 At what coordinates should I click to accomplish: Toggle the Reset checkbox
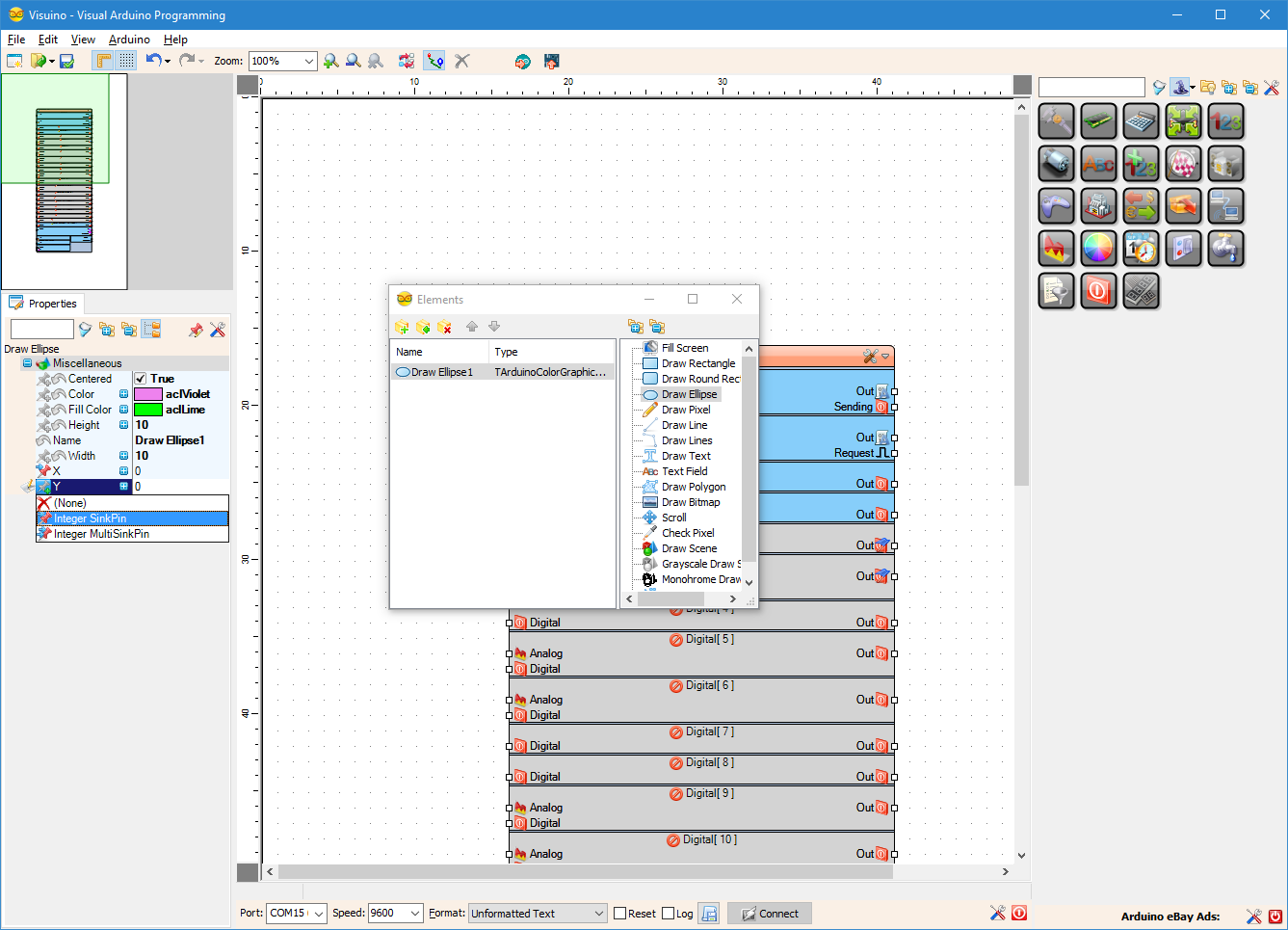pos(620,914)
